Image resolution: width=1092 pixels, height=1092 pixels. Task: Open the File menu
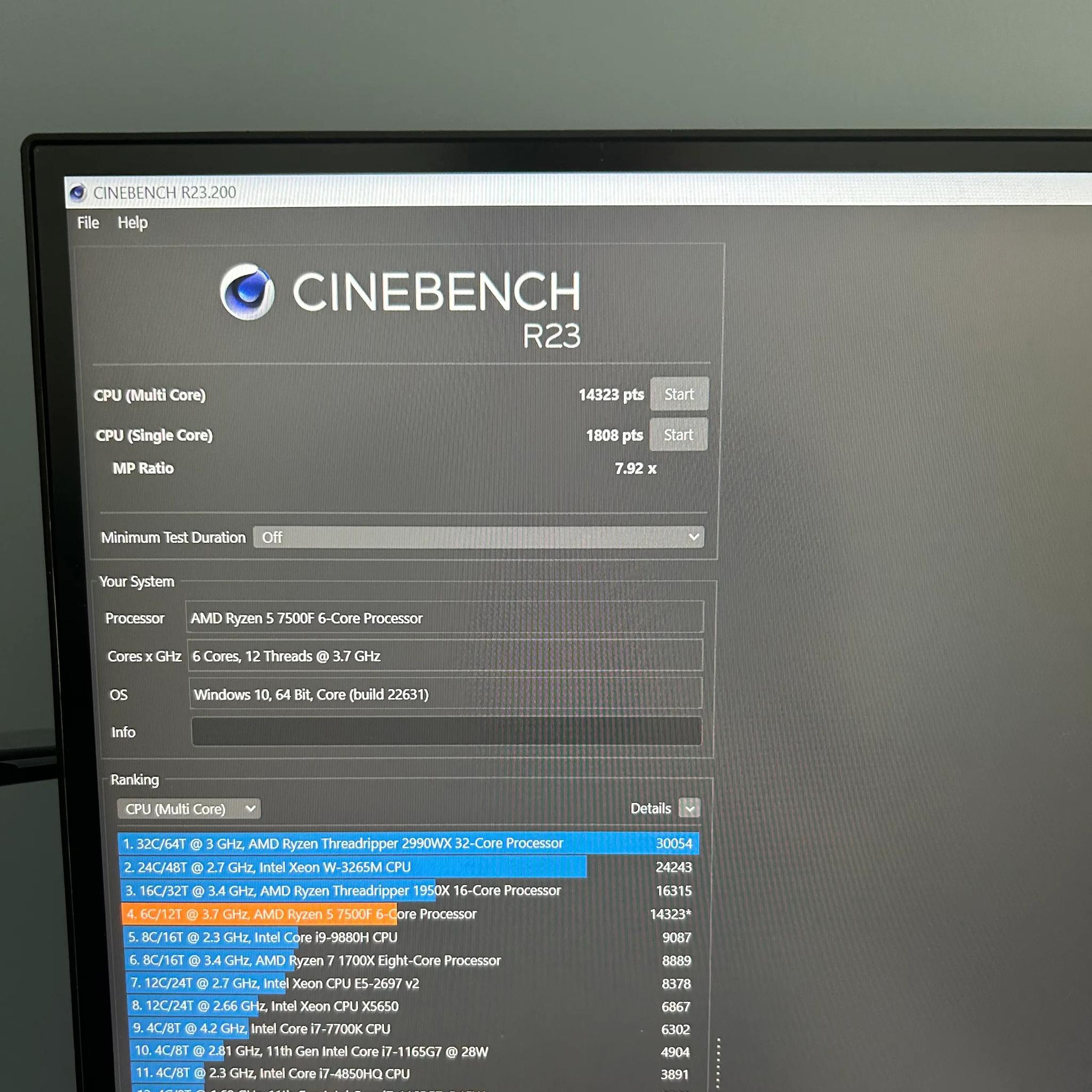(88, 223)
